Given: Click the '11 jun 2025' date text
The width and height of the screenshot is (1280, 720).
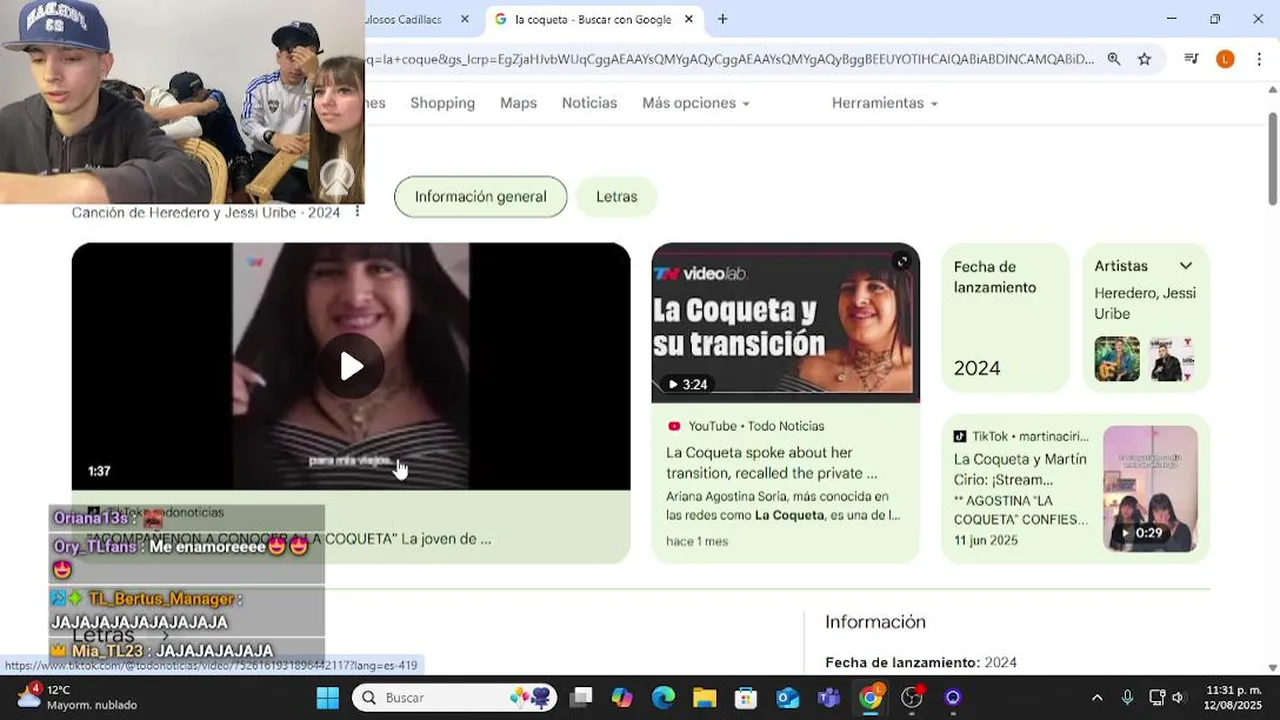Looking at the screenshot, I should point(986,540).
